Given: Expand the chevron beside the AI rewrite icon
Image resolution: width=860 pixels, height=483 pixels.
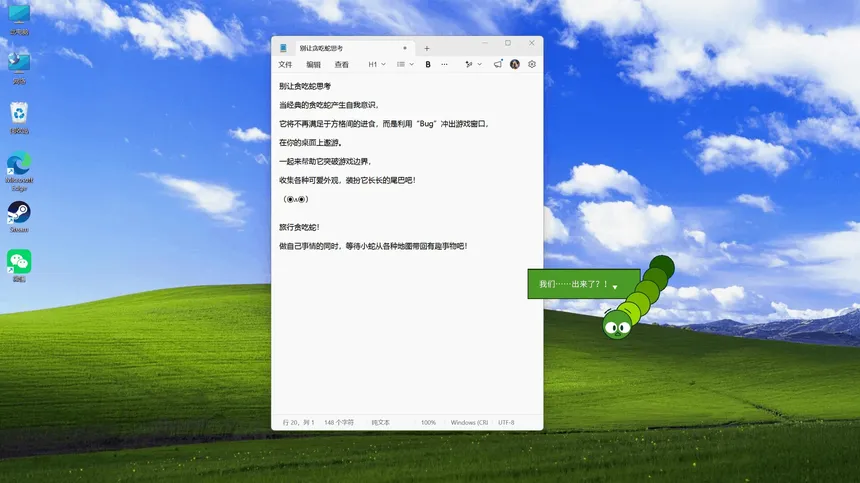Looking at the screenshot, I should (479, 65).
